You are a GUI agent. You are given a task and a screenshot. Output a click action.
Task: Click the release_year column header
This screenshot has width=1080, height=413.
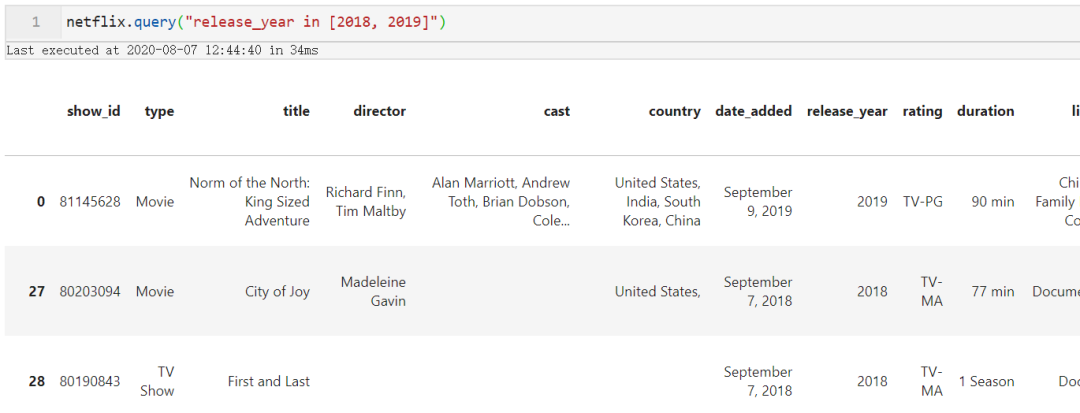[x=847, y=111]
